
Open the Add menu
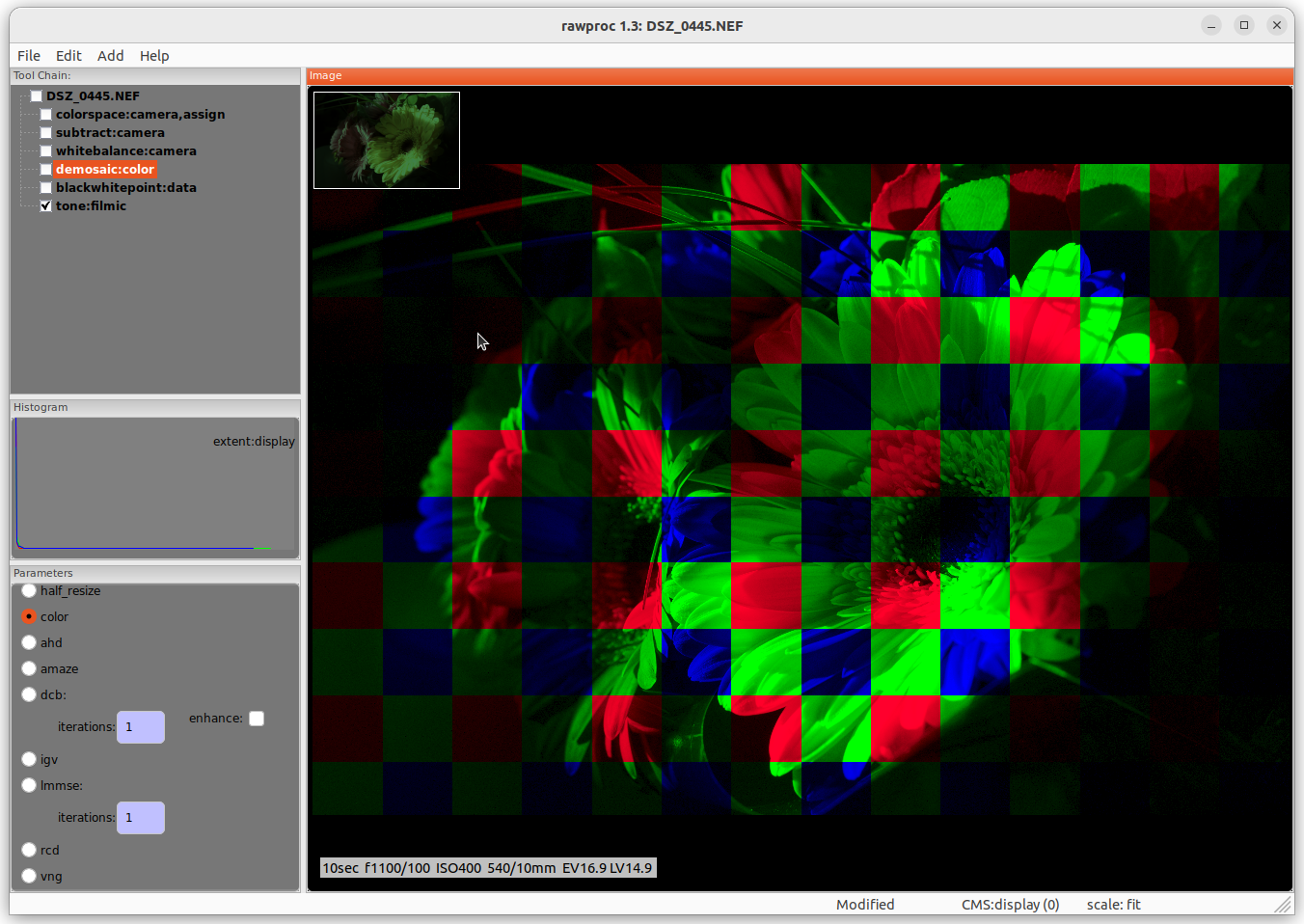pyautogui.click(x=110, y=56)
